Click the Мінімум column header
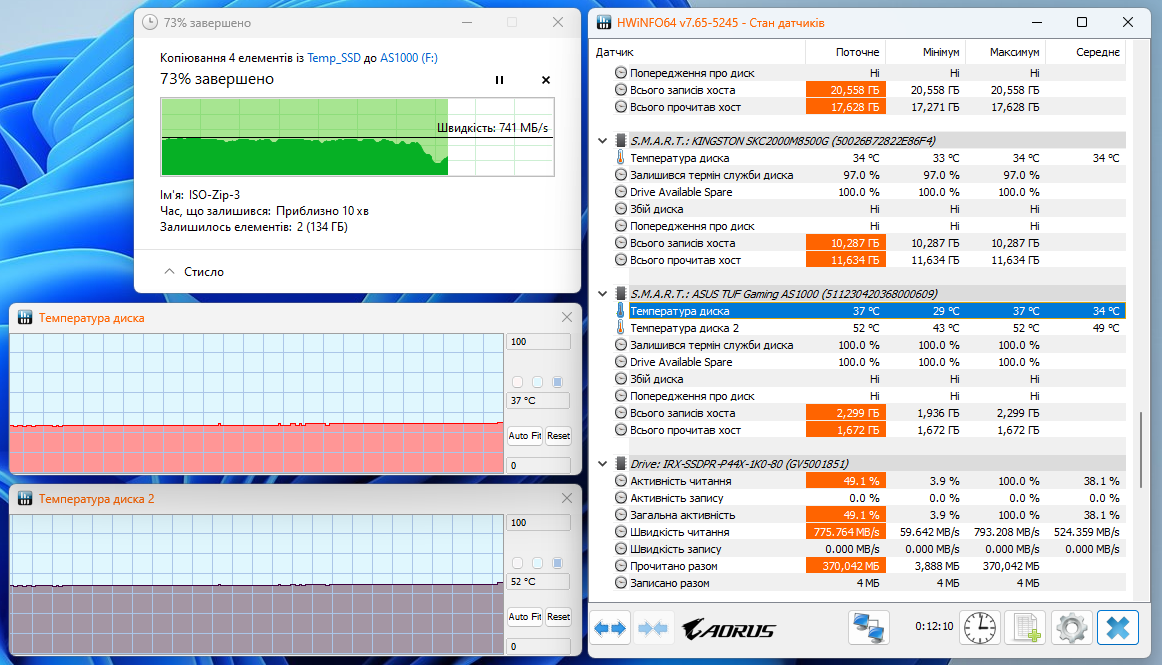This screenshot has height=665, width=1162. click(x=926, y=52)
